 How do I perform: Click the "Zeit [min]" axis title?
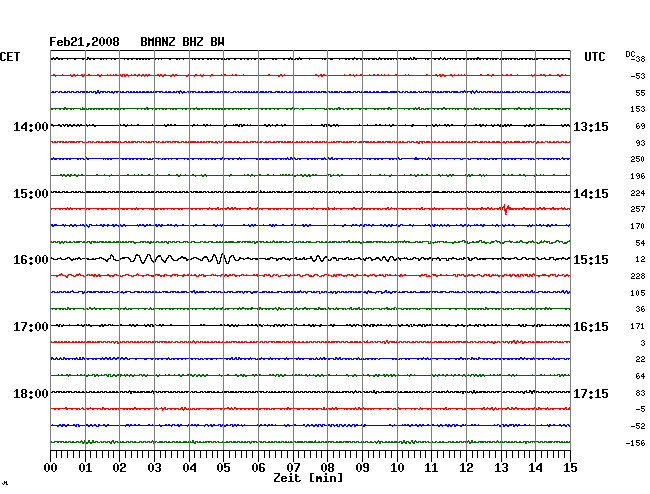(308, 478)
